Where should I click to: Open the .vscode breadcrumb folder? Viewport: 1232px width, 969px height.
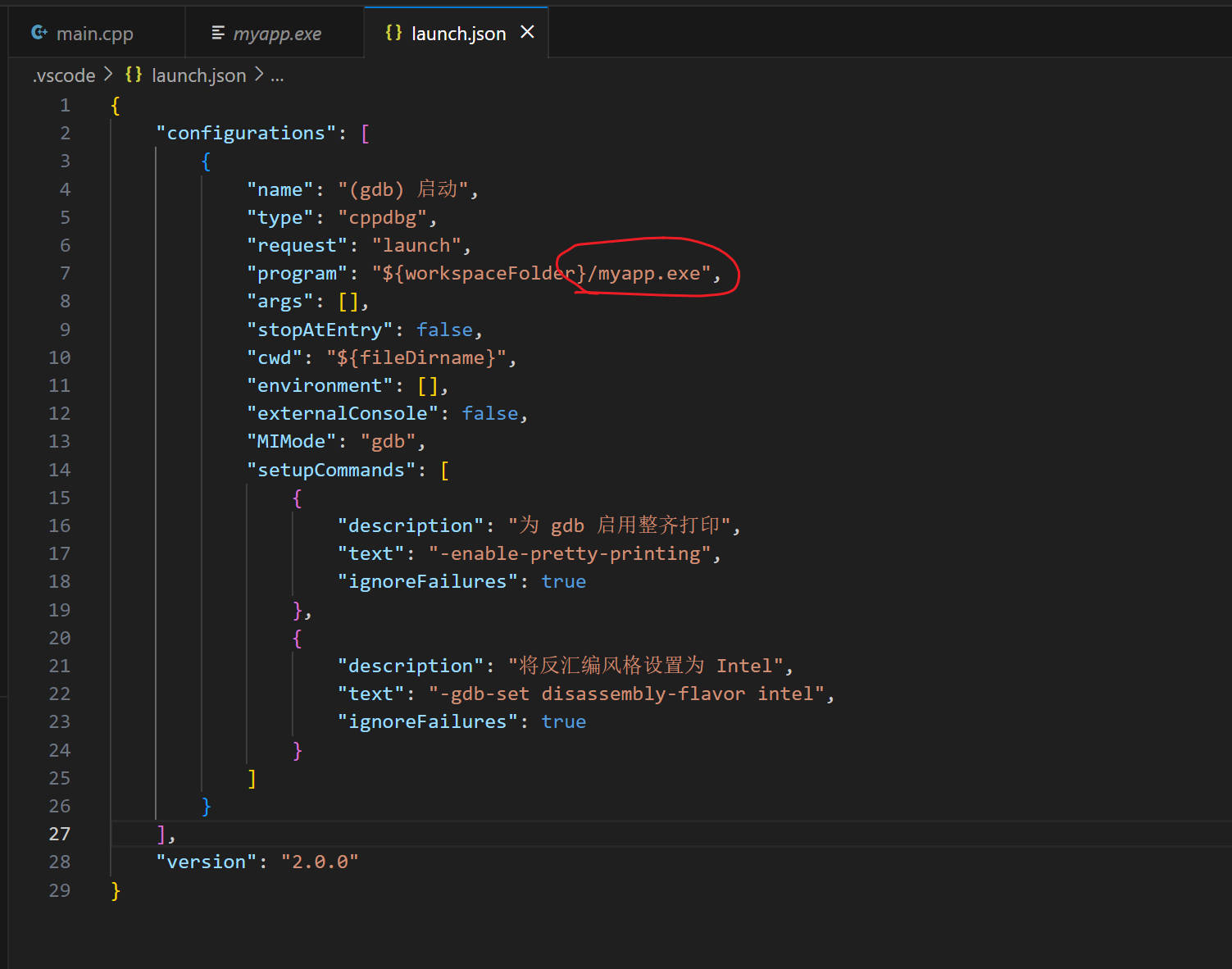pos(64,75)
